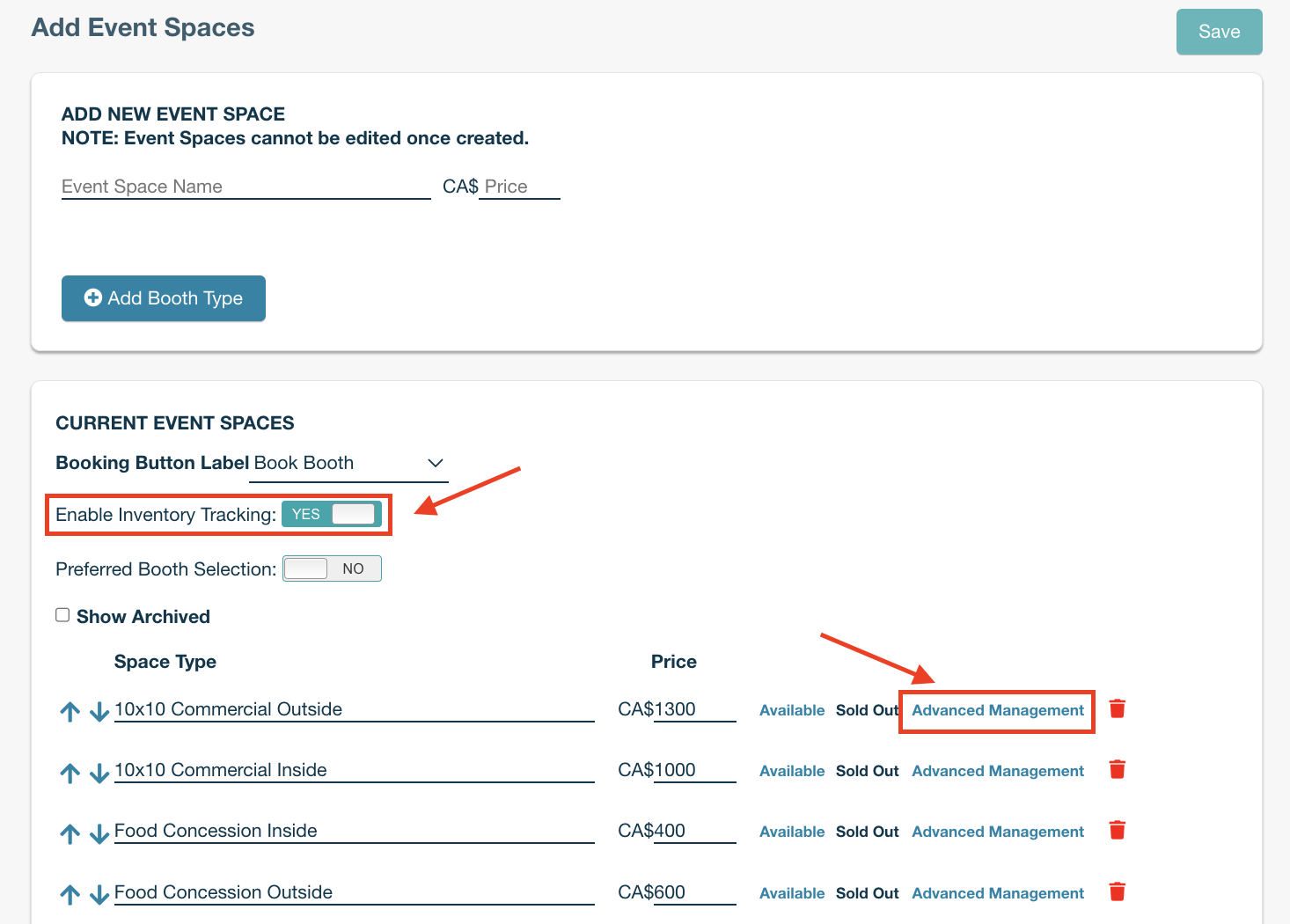Move Food Concession Inside up
This screenshot has width=1290, height=924.
[x=70, y=833]
